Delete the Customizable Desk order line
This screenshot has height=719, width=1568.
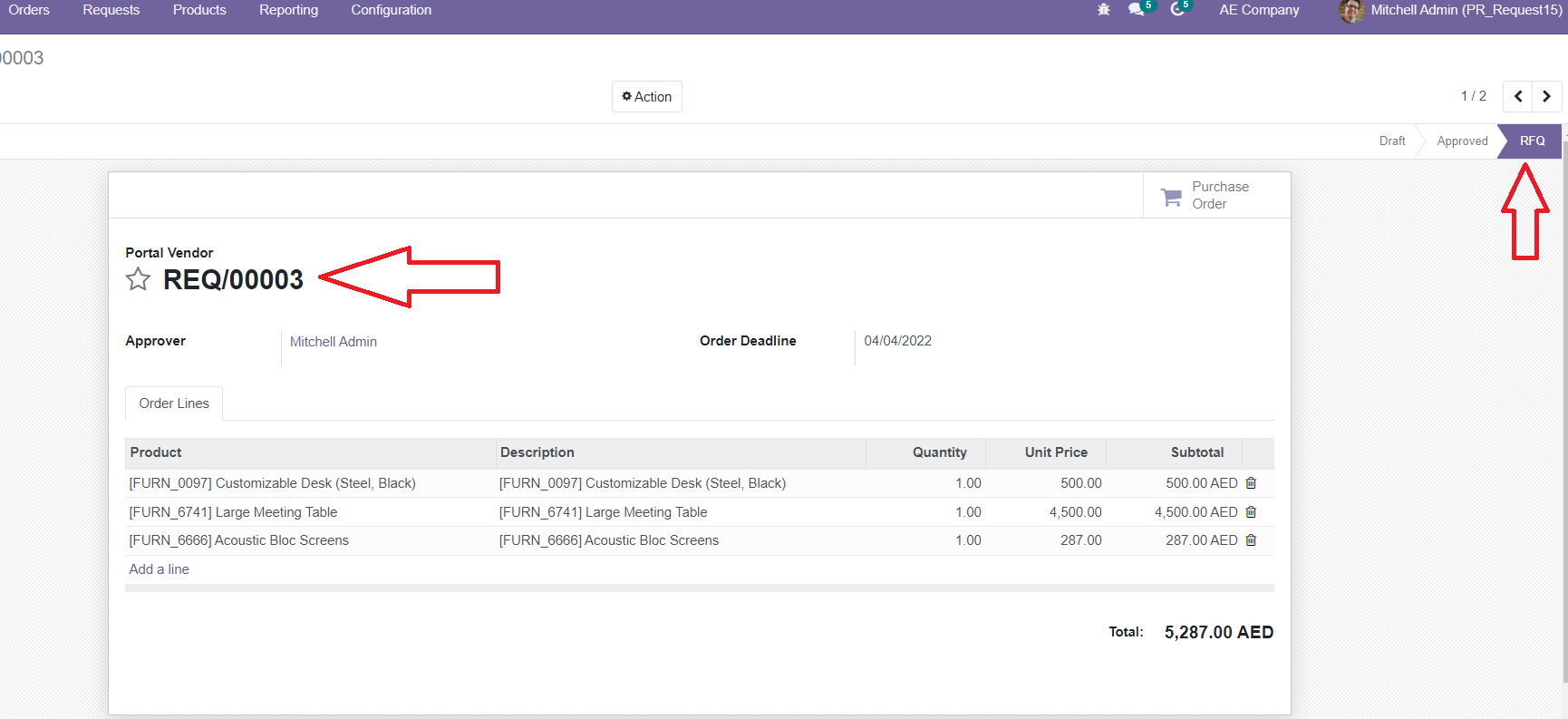1251,483
